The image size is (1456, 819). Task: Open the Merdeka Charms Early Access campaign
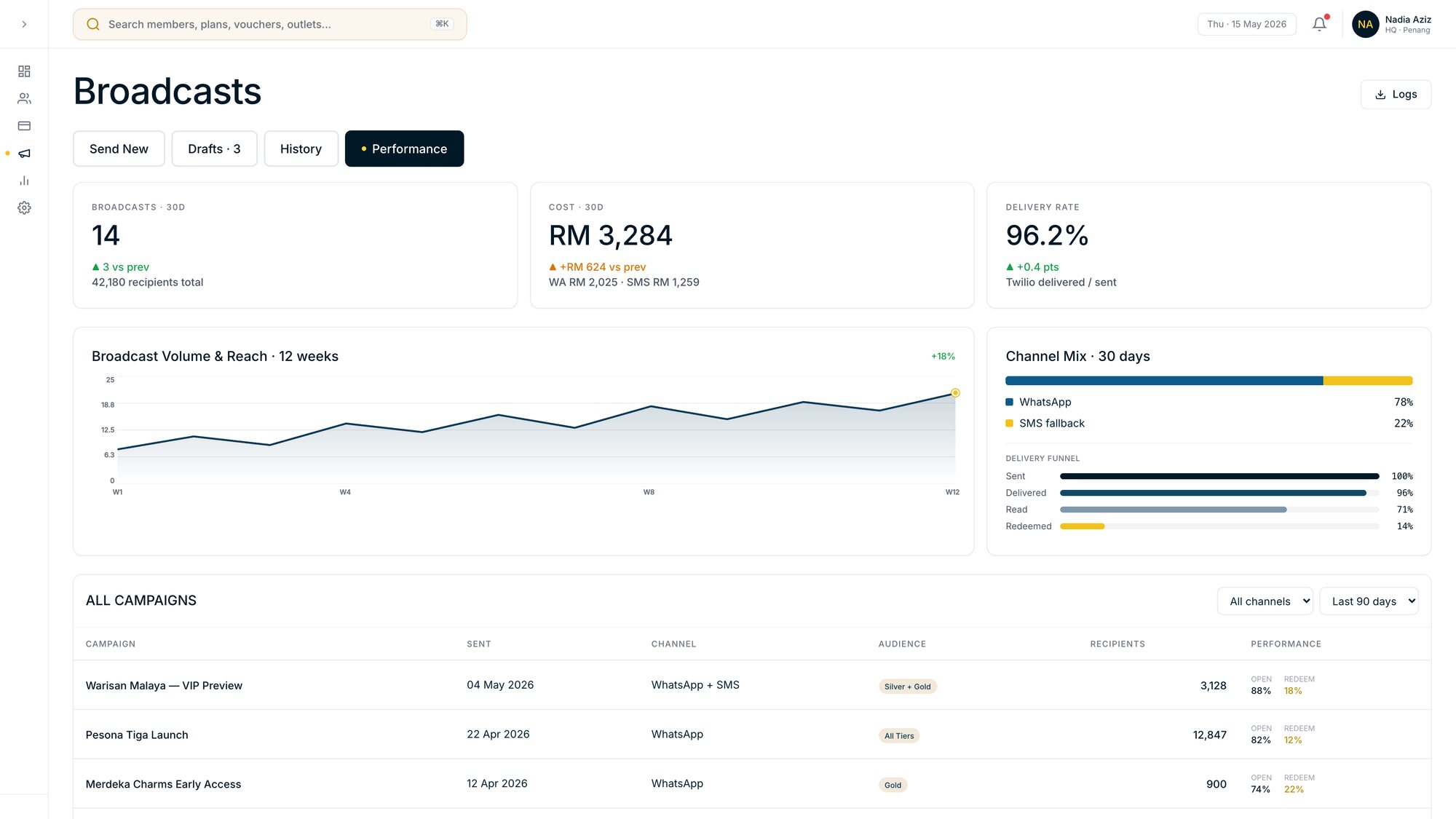163,784
